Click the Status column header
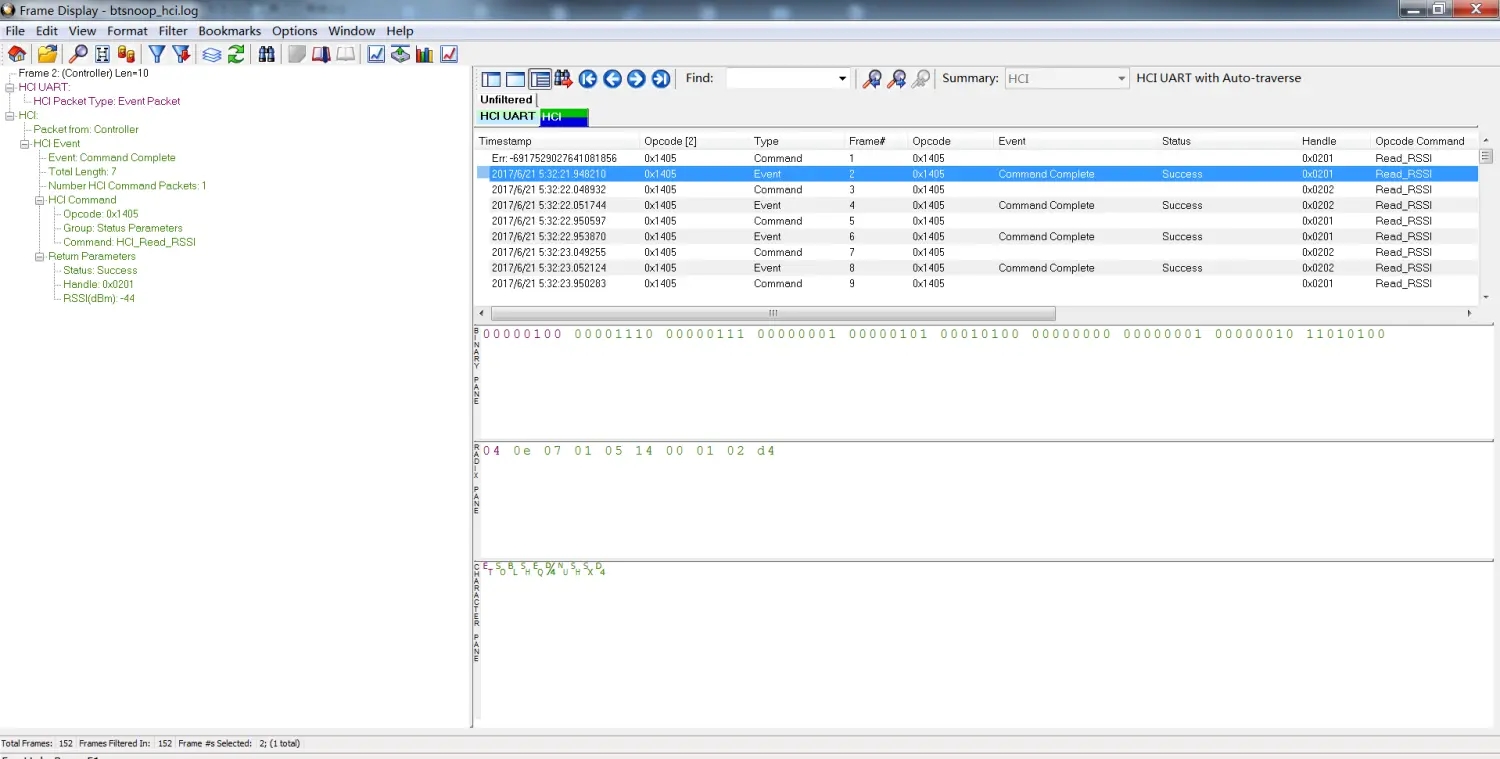The width and height of the screenshot is (1500, 759). click(x=1227, y=141)
